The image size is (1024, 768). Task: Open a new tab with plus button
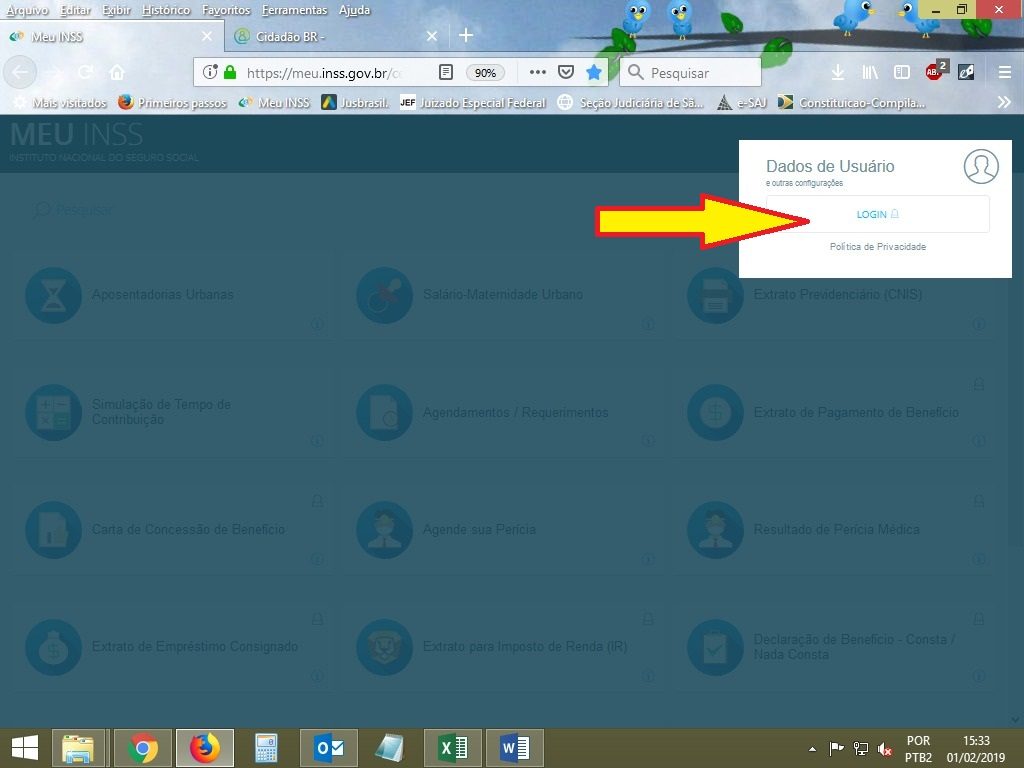click(466, 35)
